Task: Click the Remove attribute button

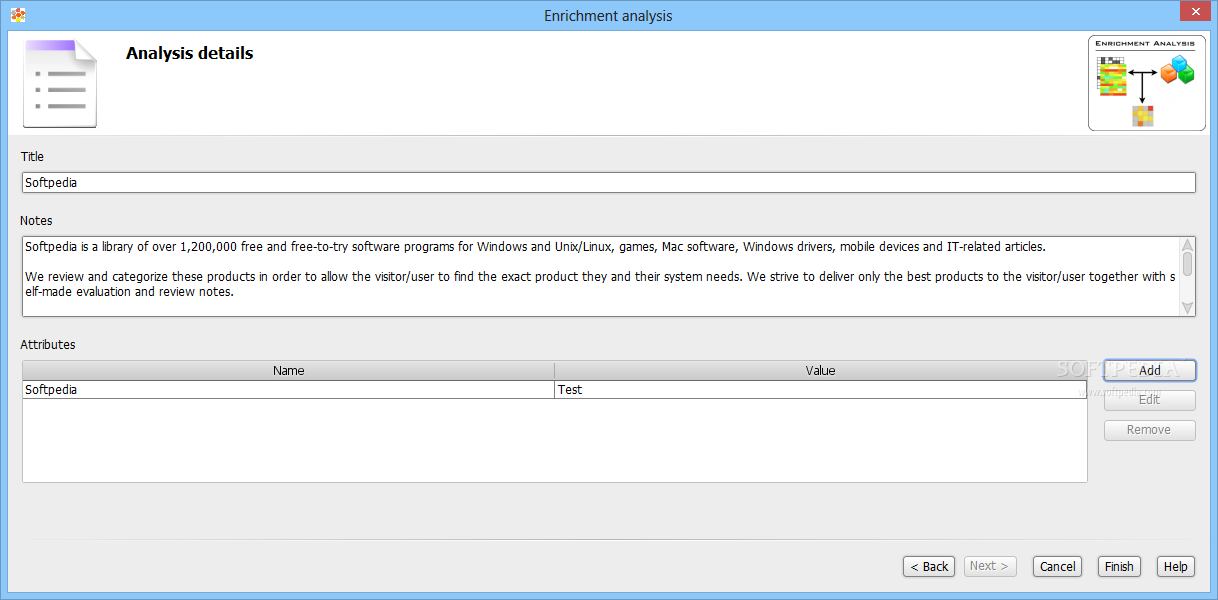Action: point(1150,430)
